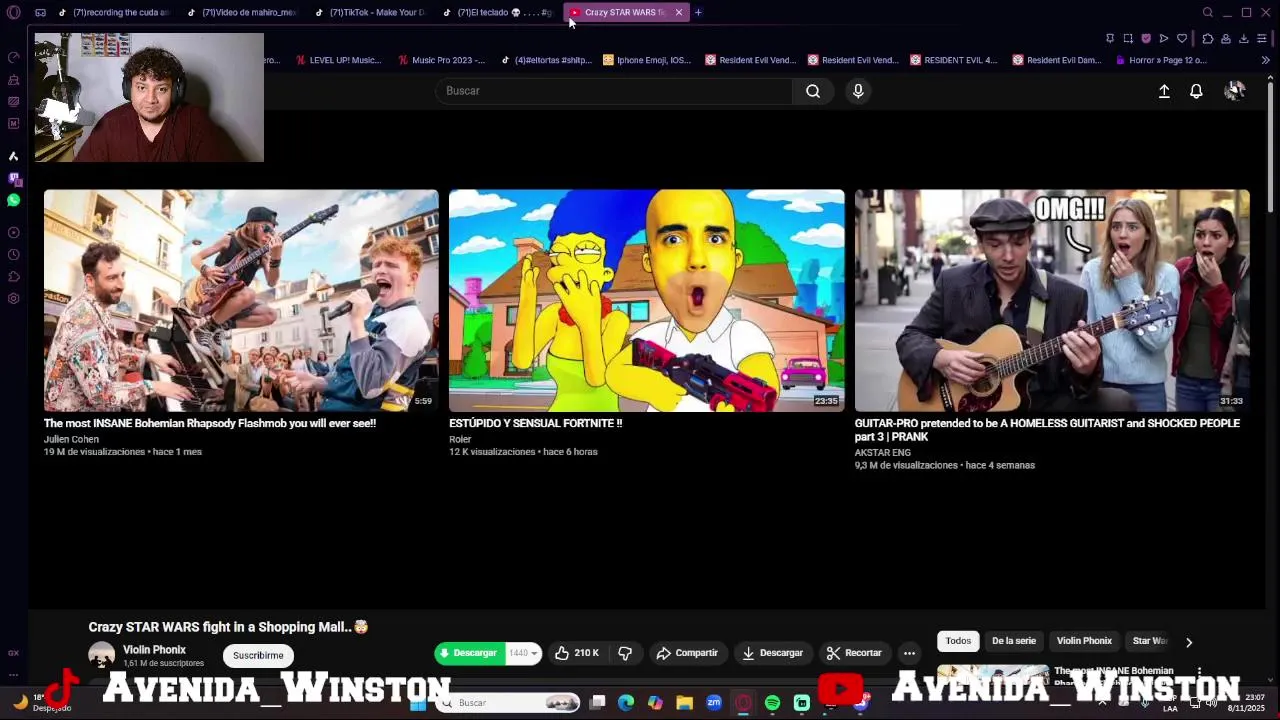Click the heart bookmark icon in address bar

pos(1182,38)
